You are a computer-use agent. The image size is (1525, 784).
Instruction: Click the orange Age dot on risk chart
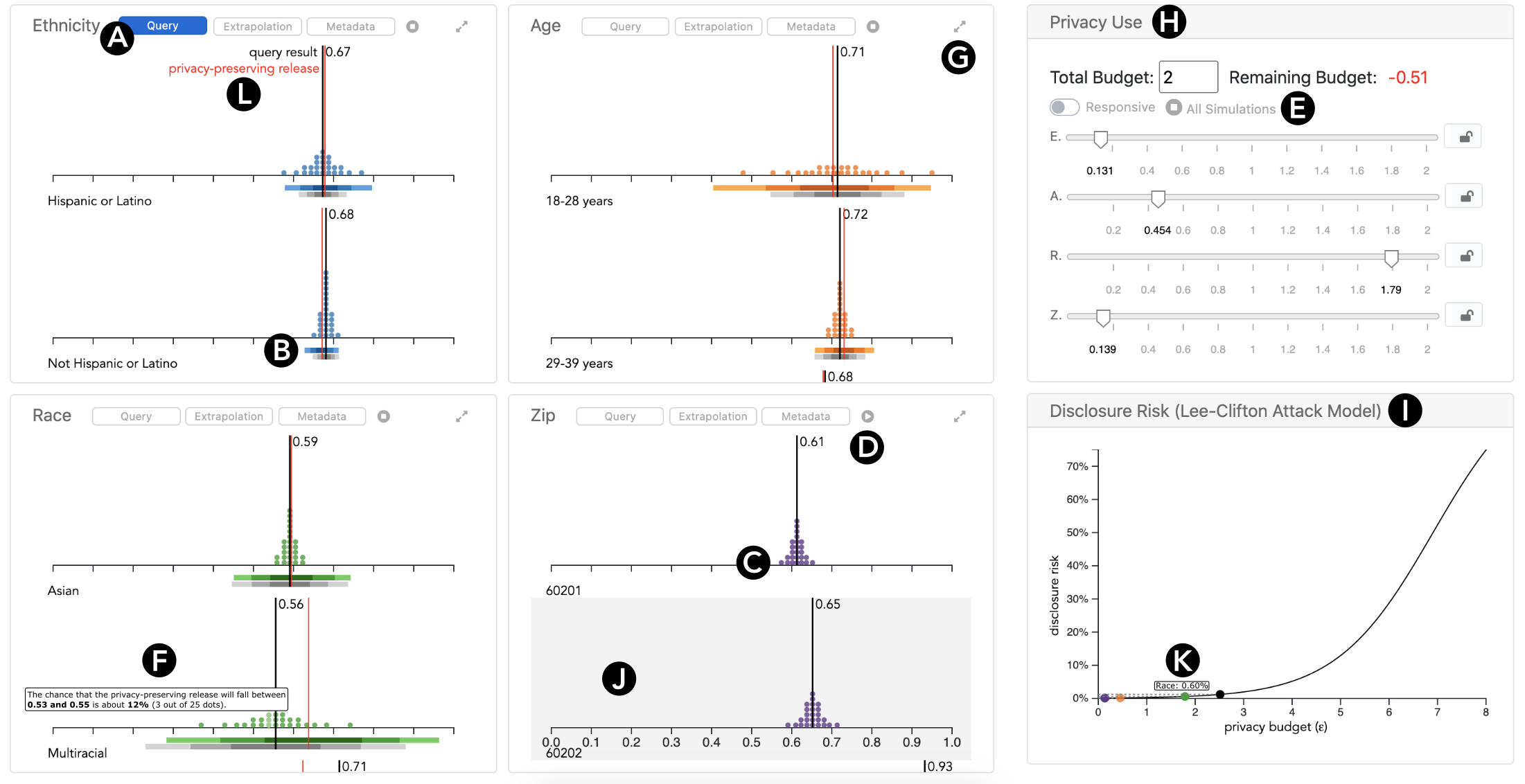pyautogui.click(x=1120, y=698)
